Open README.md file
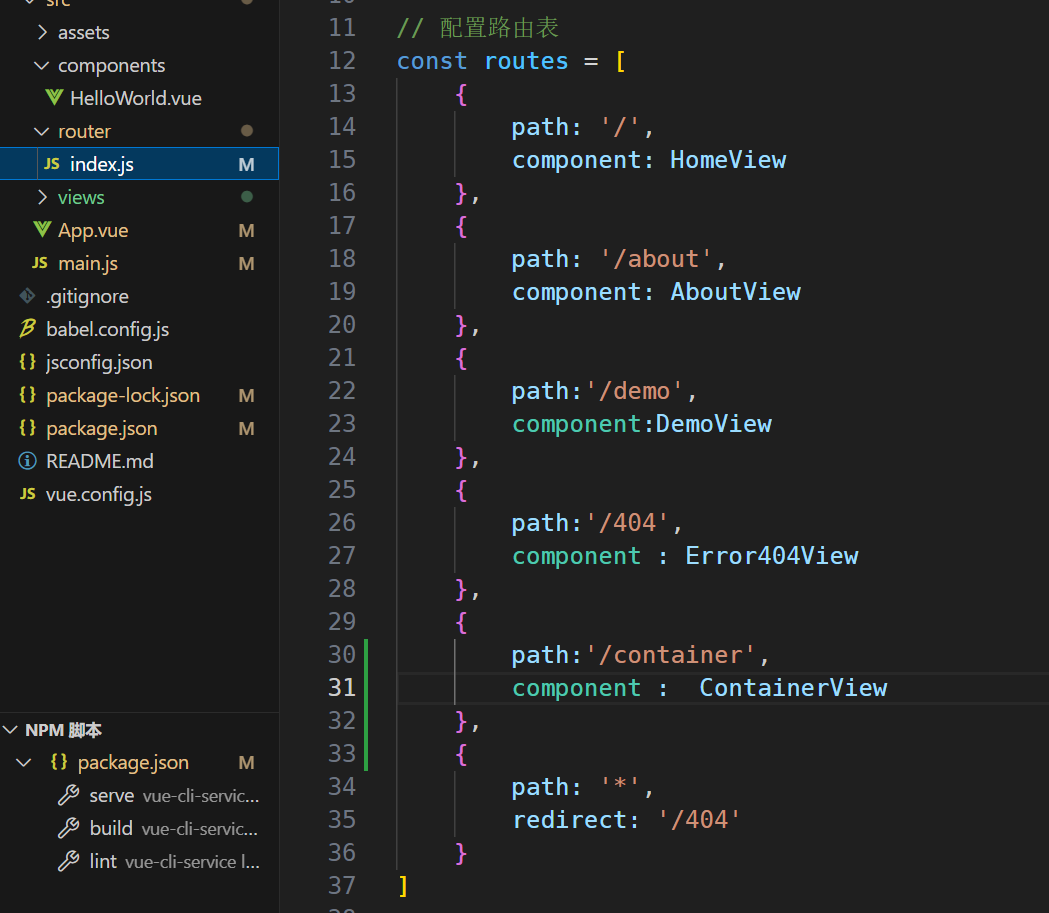Image resolution: width=1049 pixels, height=913 pixels. [100, 461]
